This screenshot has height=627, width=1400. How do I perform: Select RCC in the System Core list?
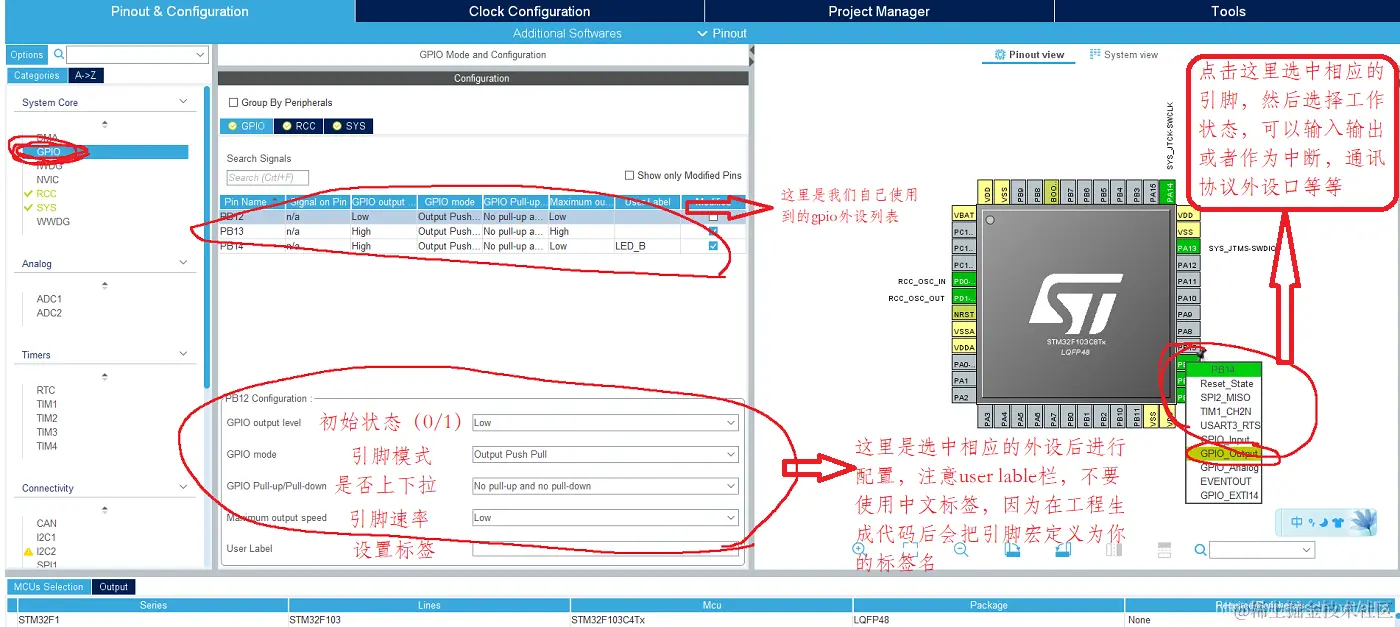tap(47, 193)
